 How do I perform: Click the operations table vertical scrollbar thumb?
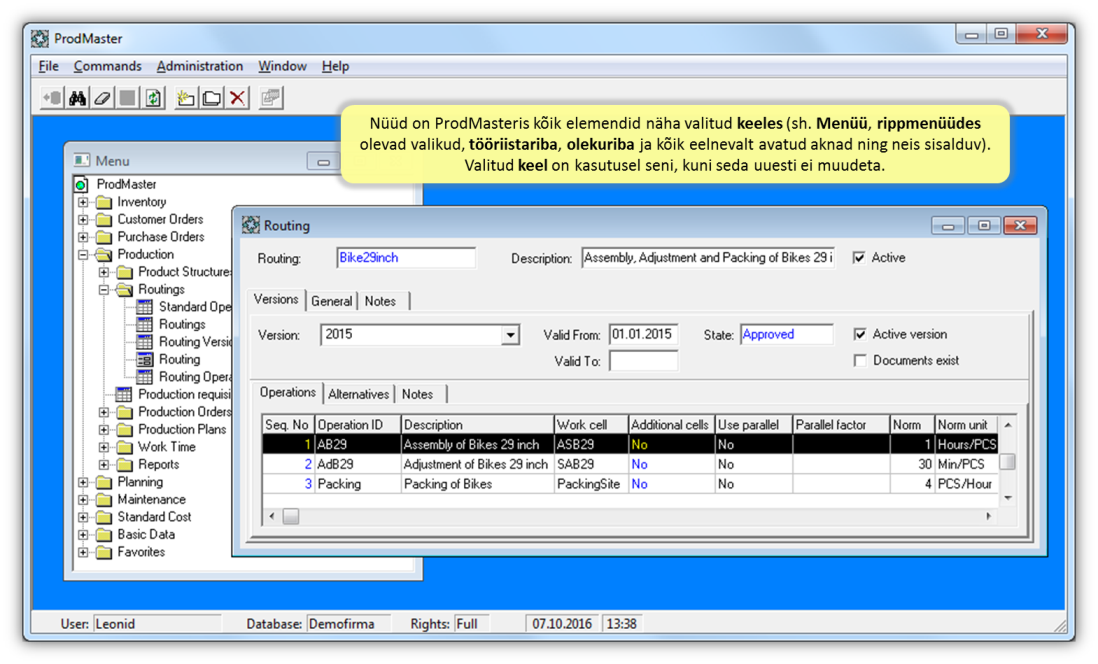pyautogui.click(x=1008, y=462)
